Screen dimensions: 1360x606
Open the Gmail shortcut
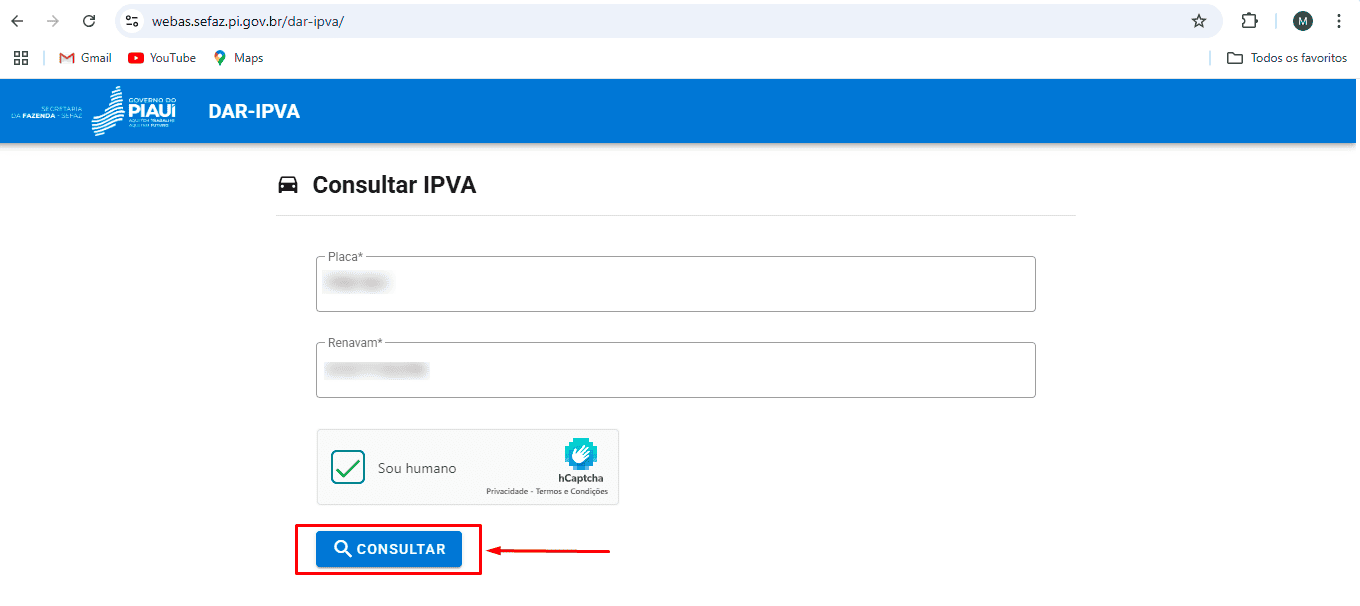coord(84,57)
